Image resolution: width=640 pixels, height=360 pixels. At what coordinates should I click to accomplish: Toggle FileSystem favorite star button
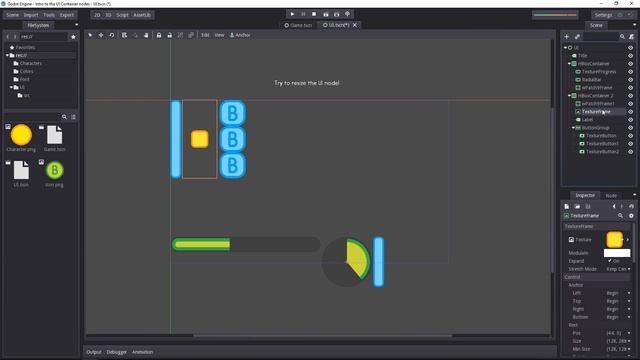pos(73,37)
